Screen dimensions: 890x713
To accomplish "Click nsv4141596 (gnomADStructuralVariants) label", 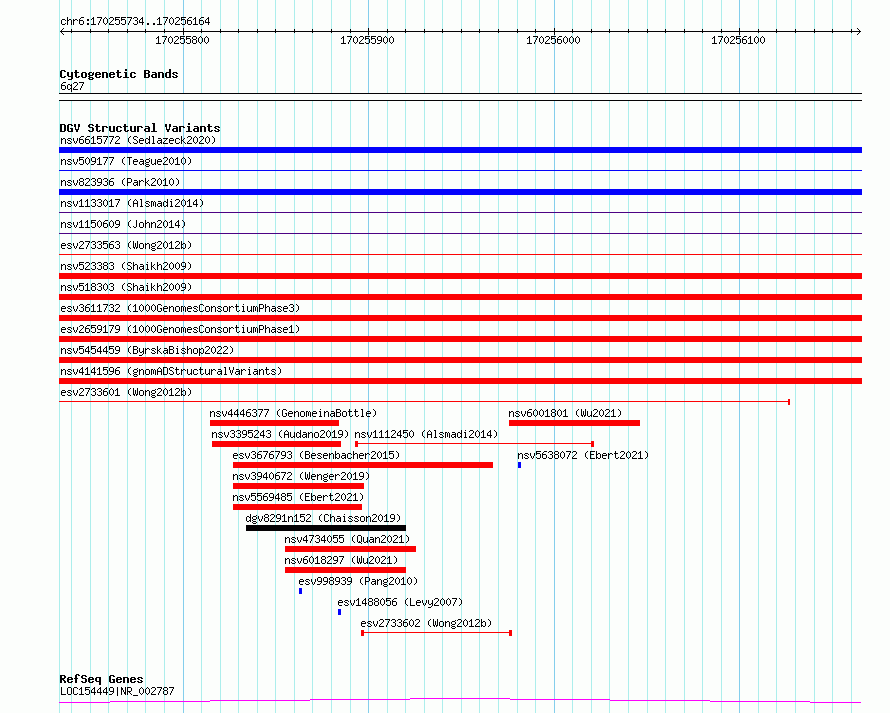I will click(x=171, y=371).
